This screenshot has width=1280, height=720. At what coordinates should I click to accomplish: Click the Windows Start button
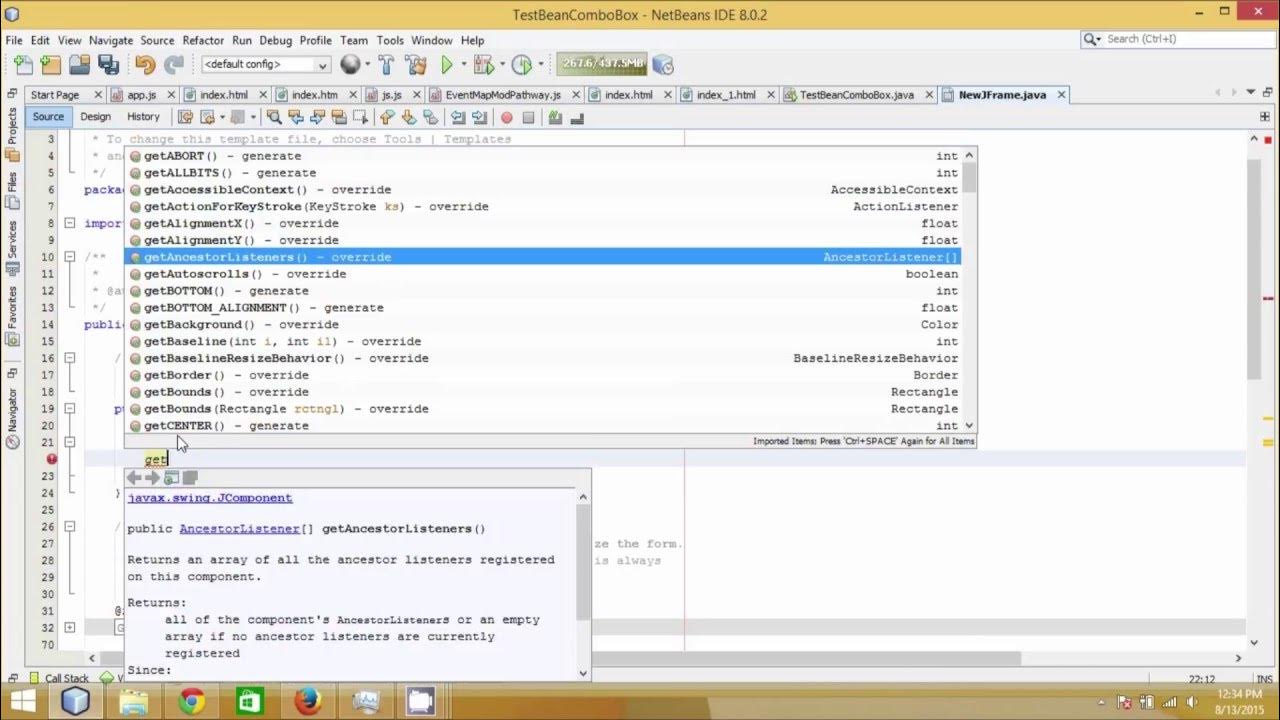click(23, 702)
